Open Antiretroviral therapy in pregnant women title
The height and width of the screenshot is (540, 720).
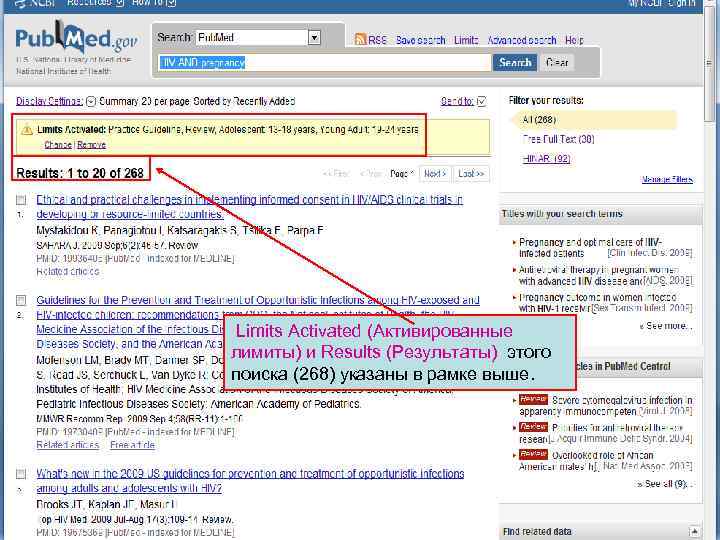pyautogui.click(x=599, y=275)
